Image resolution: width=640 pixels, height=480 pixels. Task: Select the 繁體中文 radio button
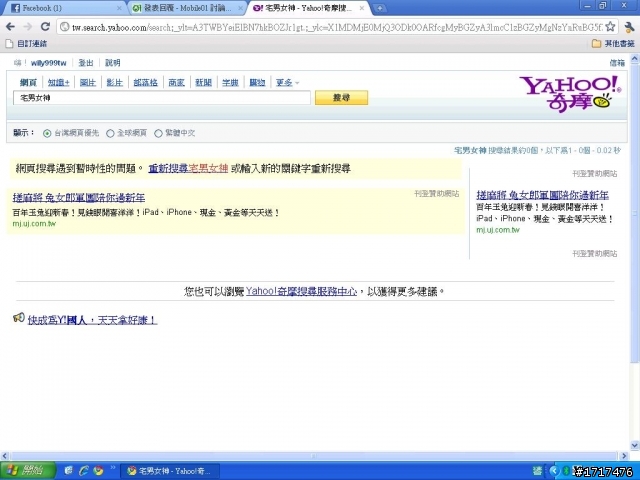tap(158, 133)
